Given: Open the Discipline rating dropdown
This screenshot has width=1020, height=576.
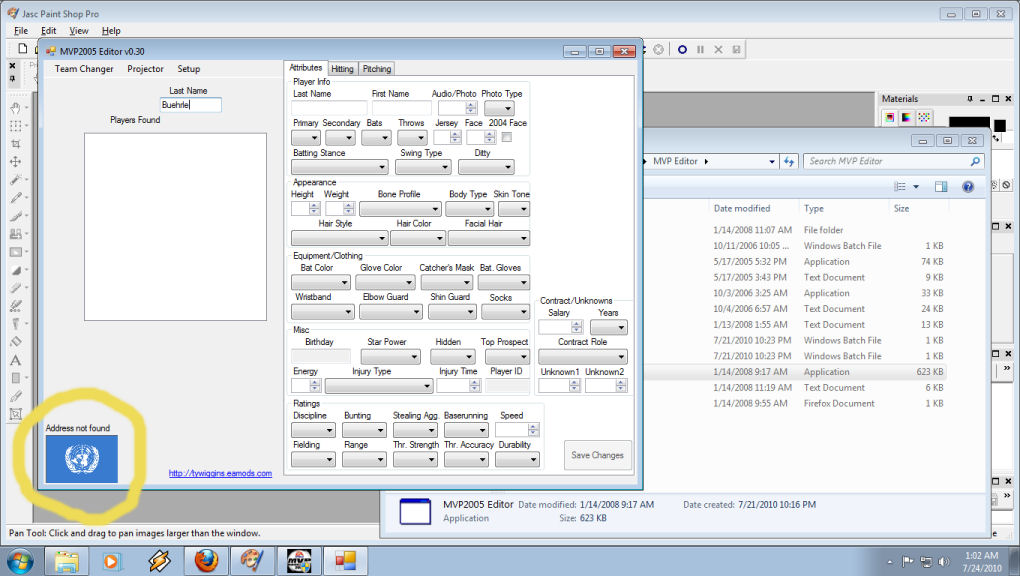Looking at the screenshot, I should coord(313,430).
